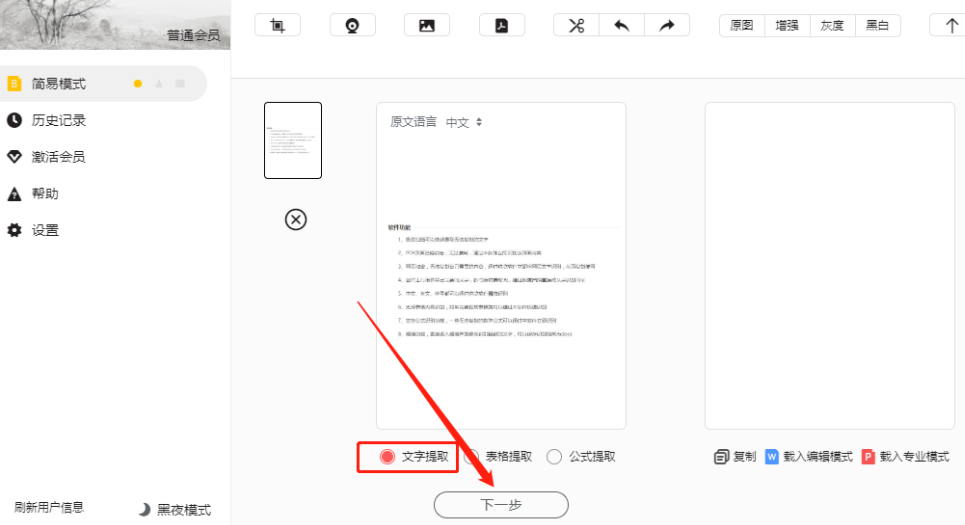Click 载入专业模式 link
The height and width of the screenshot is (525, 965).
pos(914,457)
